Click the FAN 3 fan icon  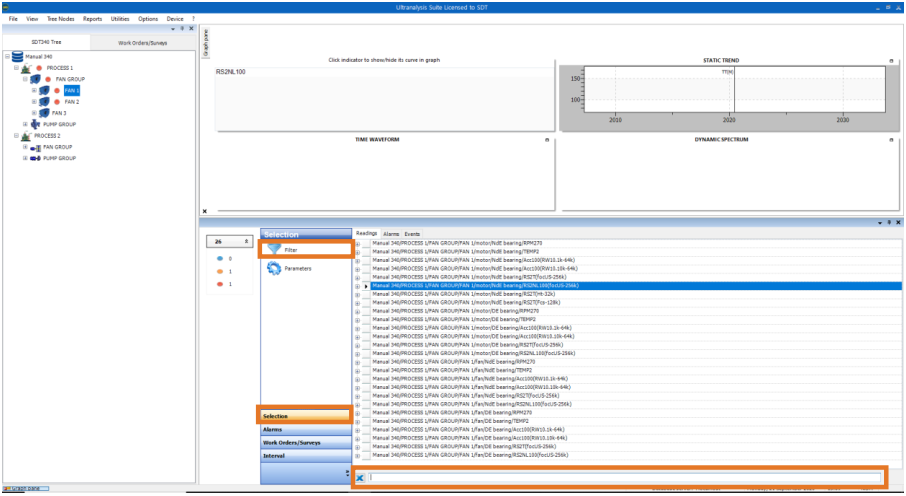click(45, 113)
